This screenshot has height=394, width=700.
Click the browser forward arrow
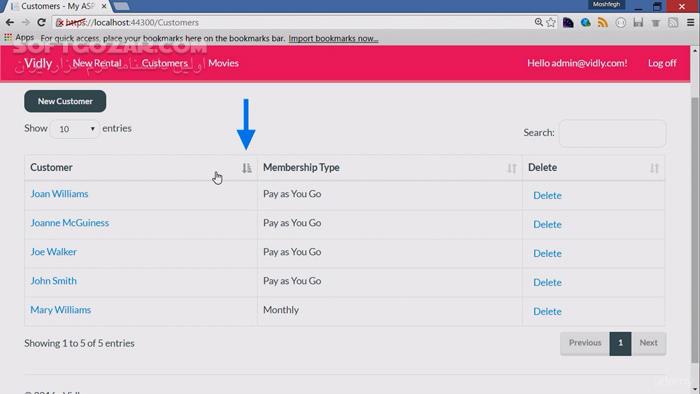(x=25, y=22)
